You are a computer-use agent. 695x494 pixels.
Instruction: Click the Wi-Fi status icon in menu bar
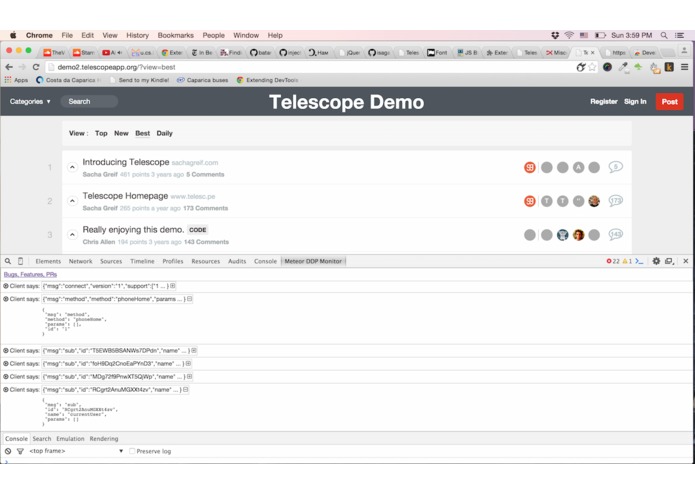[x=569, y=35]
